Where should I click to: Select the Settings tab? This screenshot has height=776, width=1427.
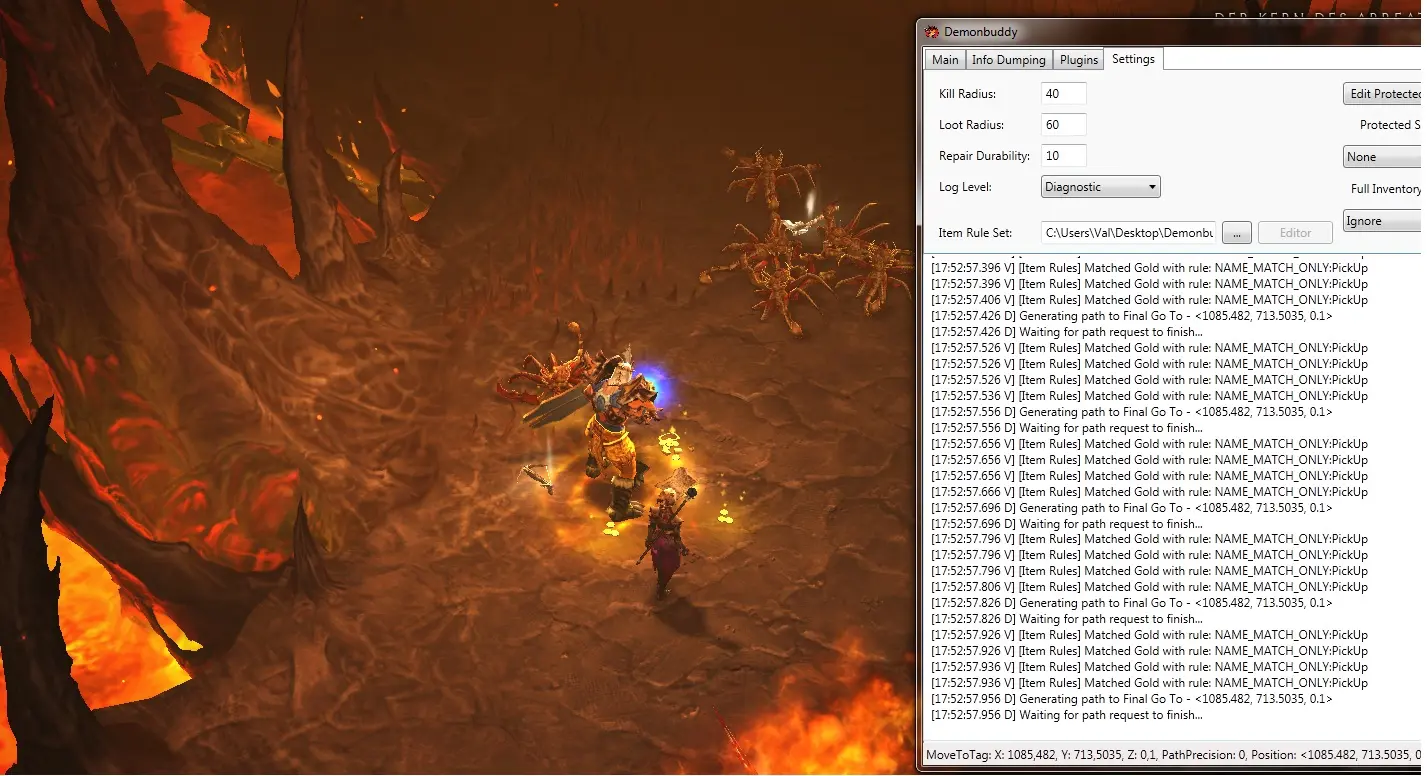[1133, 59]
